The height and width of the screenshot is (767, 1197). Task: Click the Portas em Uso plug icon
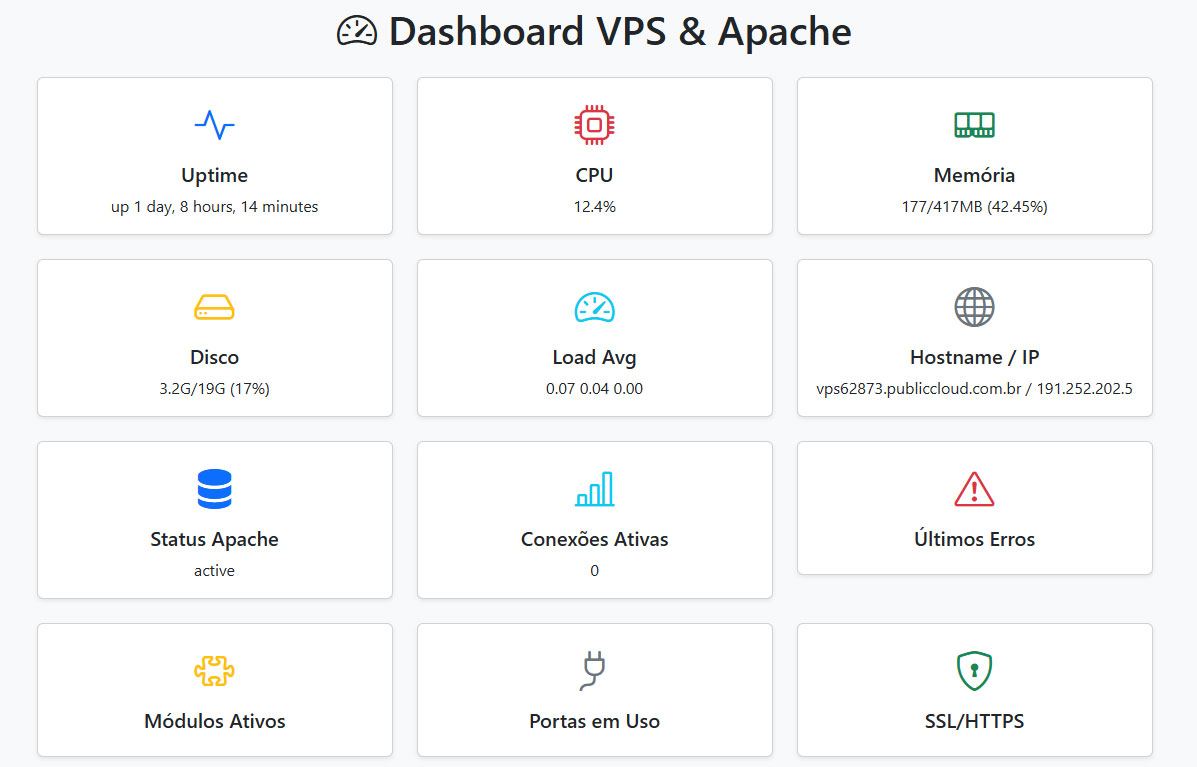click(x=594, y=670)
